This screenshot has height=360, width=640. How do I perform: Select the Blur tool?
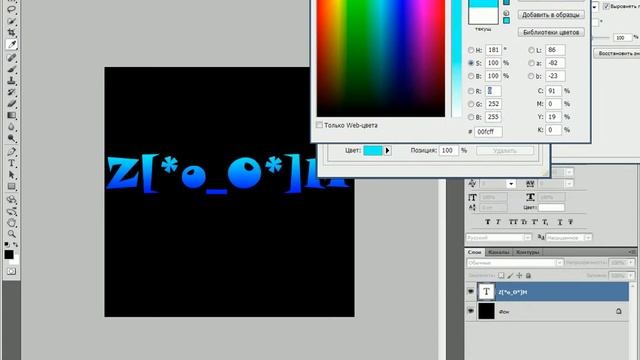(11, 127)
